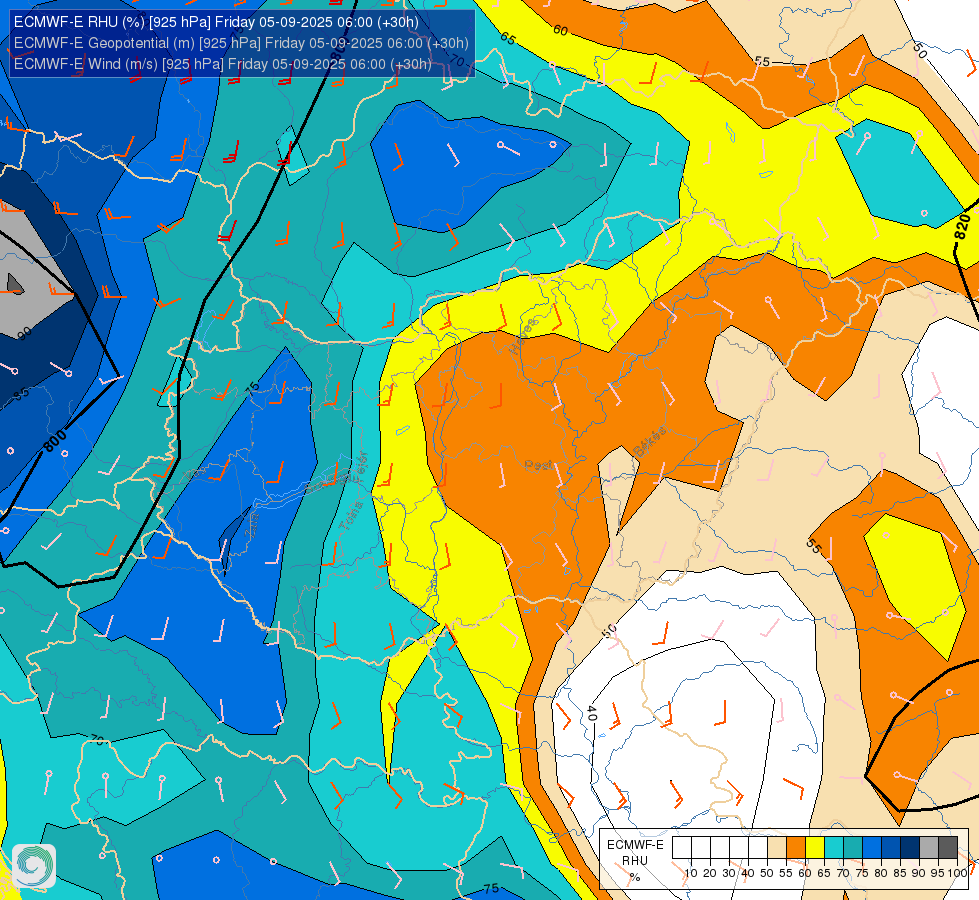Click the legend tick label 65
979x900 pixels.
pos(824,873)
